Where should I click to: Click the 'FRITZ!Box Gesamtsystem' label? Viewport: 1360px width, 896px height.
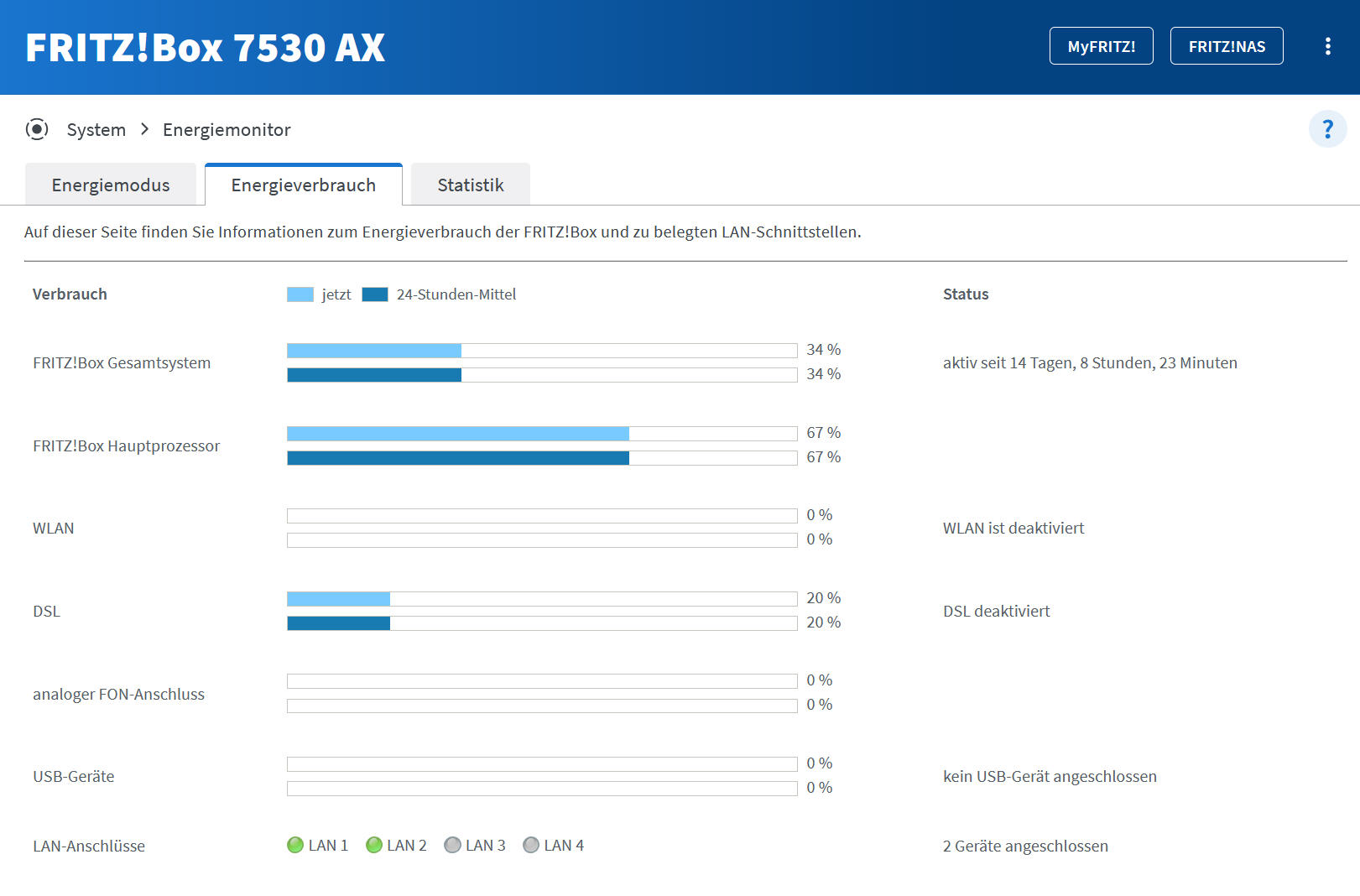[122, 362]
